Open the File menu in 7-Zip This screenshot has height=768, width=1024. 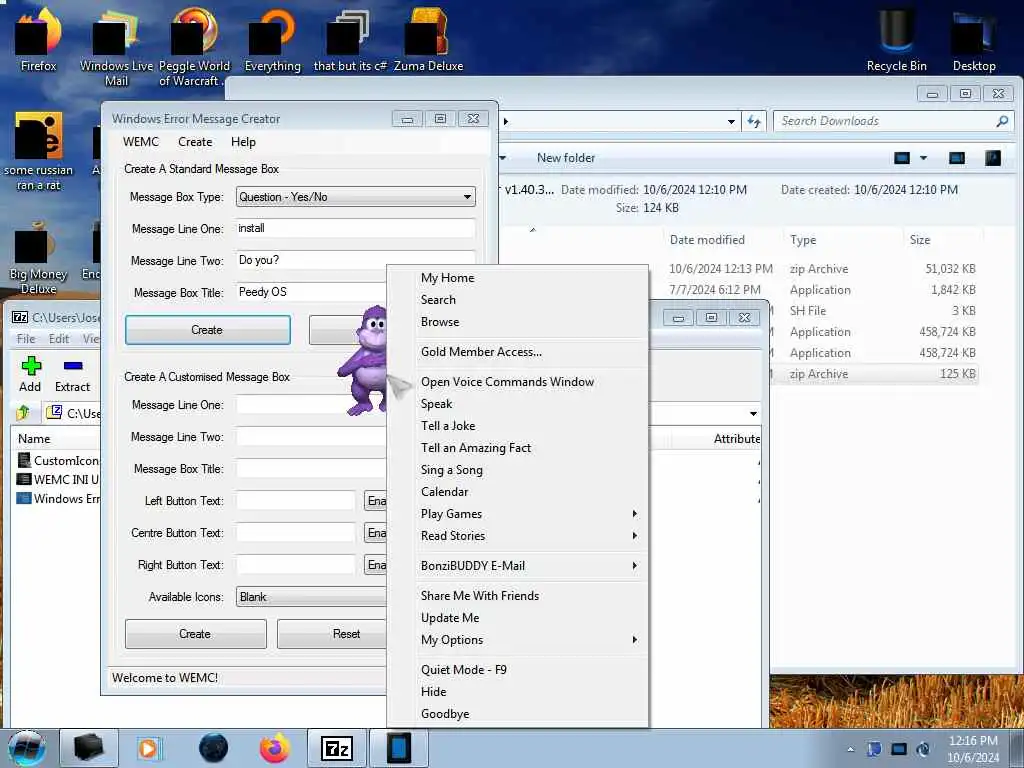(x=26, y=338)
